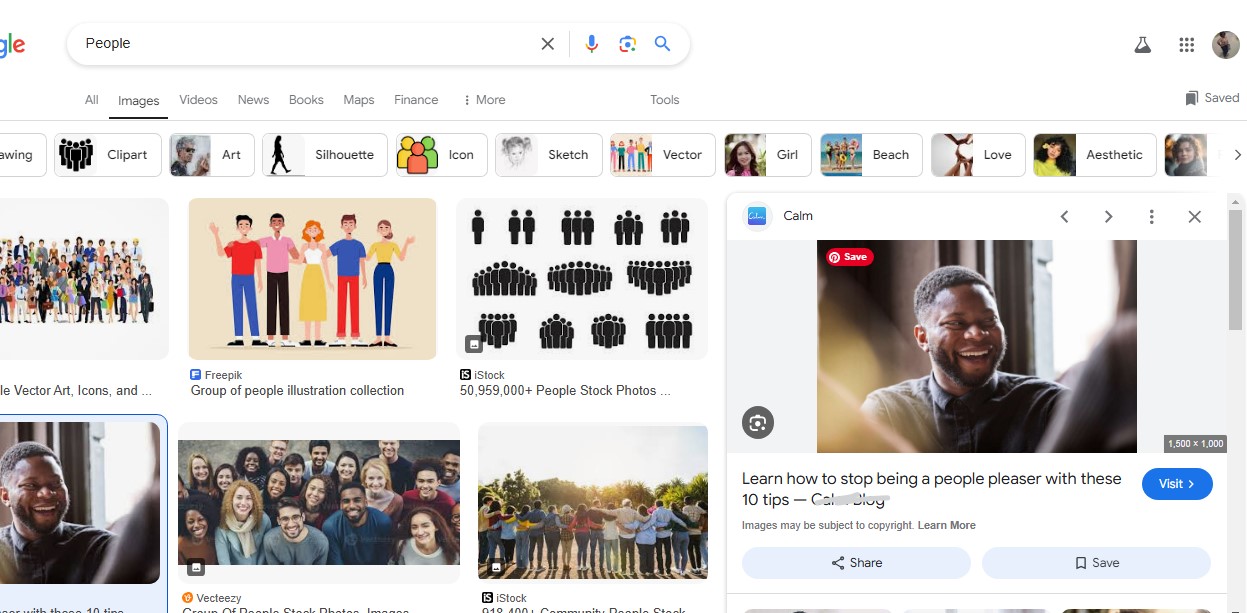Open your Saved collections
Screen dimensions: 1247x613
coord(1211,97)
